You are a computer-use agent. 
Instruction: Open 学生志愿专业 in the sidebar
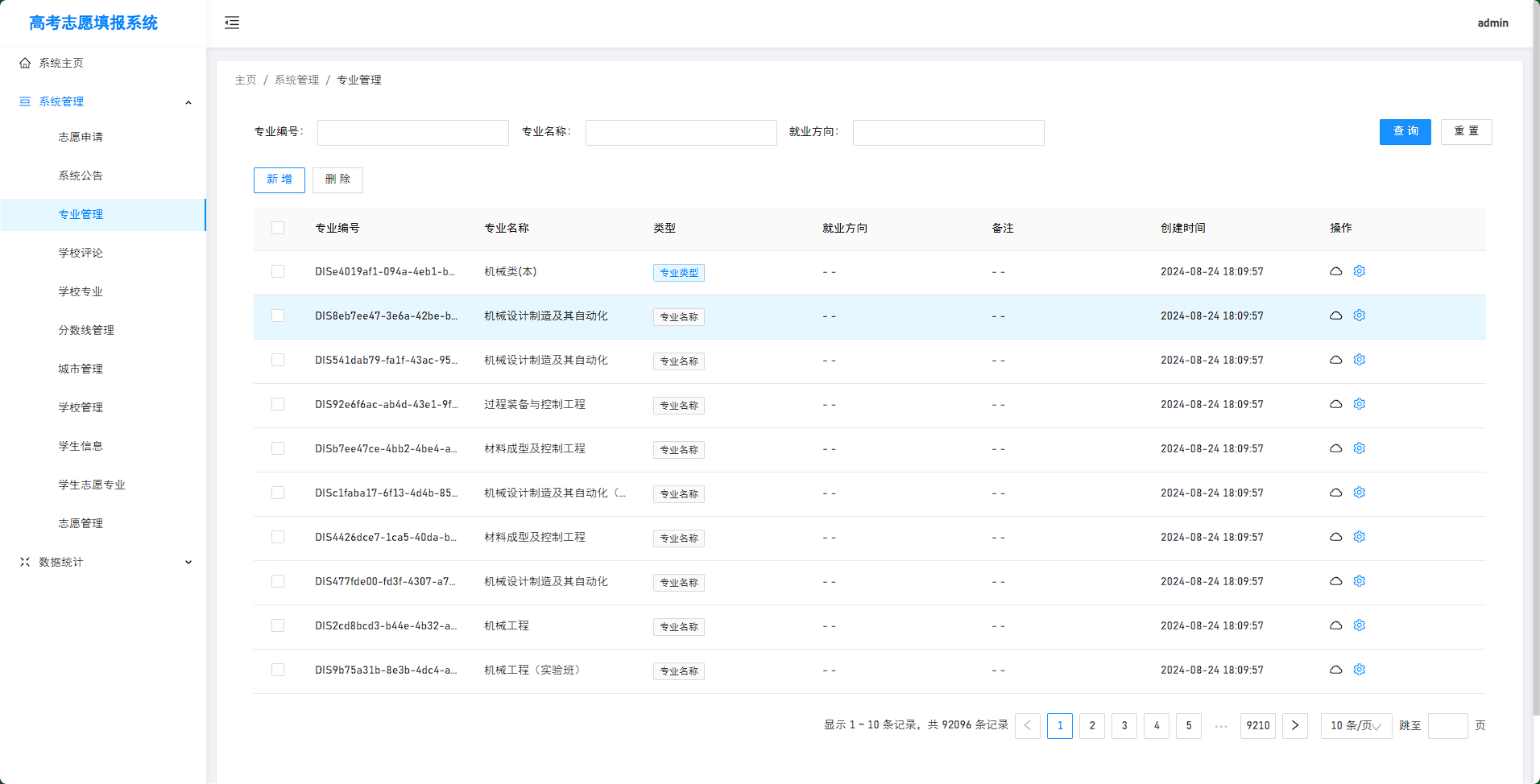(92, 485)
